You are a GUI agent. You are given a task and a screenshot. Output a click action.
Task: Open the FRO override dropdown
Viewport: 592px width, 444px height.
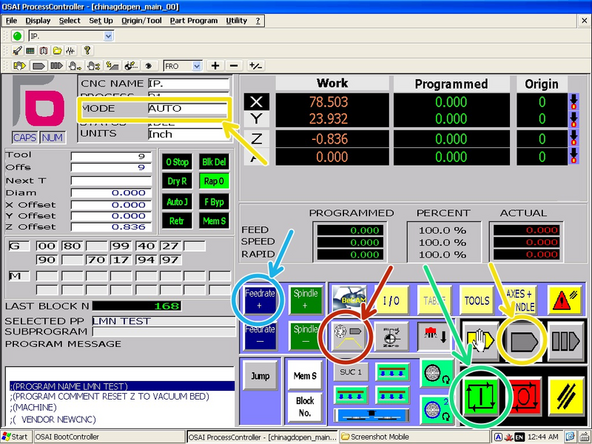pyautogui.click(x=196, y=66)
